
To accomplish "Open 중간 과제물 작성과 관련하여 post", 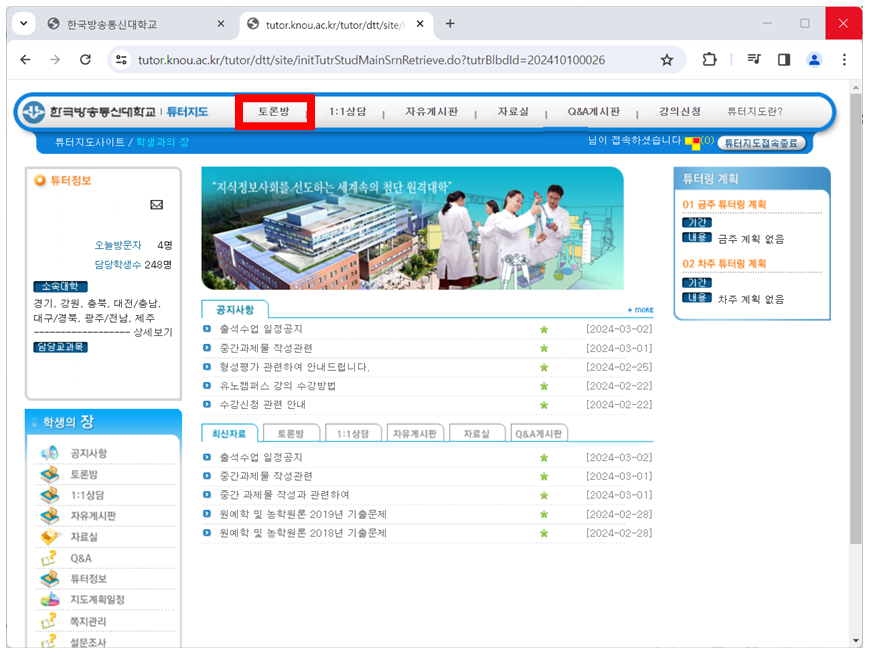I will click(284, 494).
